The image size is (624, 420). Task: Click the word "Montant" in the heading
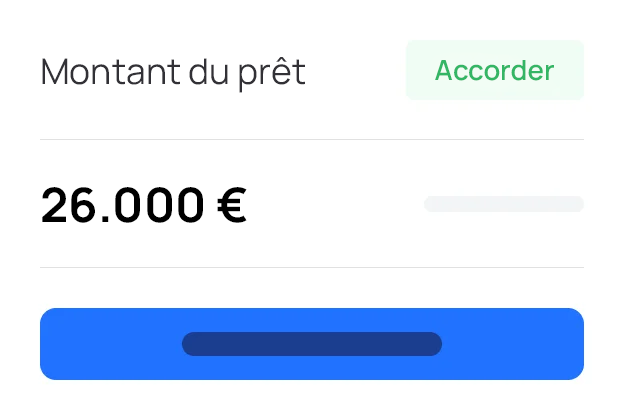(98, 72)
